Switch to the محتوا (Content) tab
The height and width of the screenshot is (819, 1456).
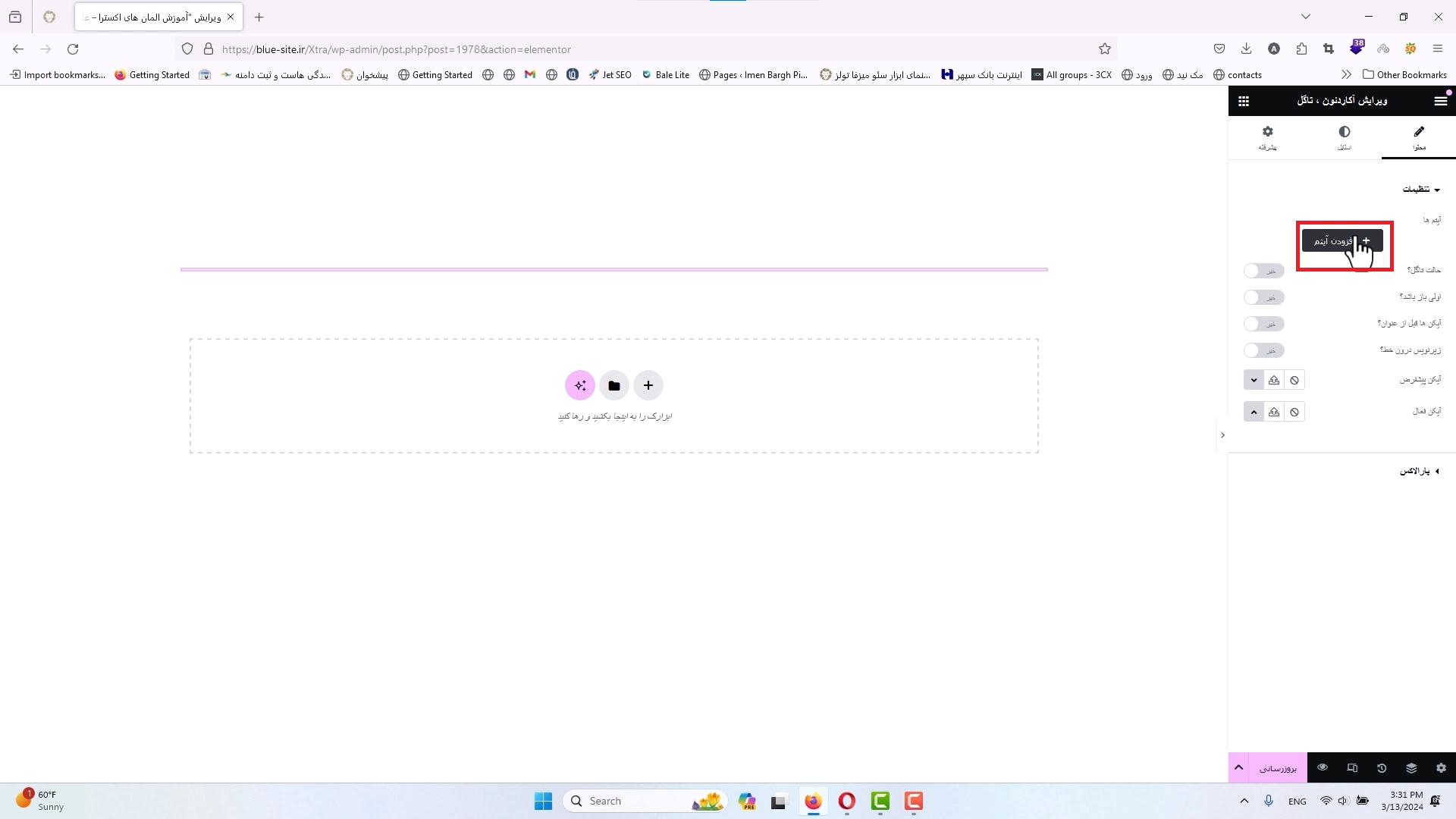[x=1419, y=138]
